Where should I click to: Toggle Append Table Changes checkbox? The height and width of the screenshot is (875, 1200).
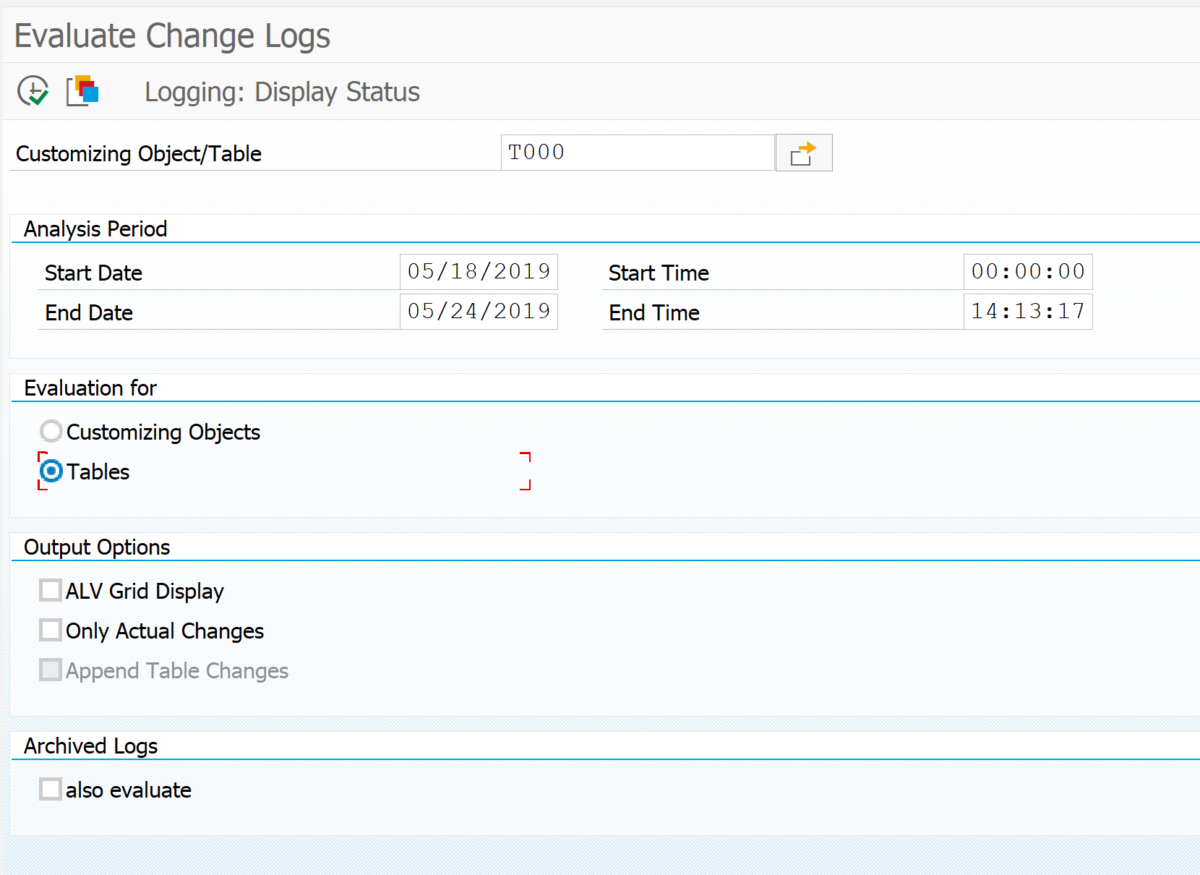pos(50,671)
